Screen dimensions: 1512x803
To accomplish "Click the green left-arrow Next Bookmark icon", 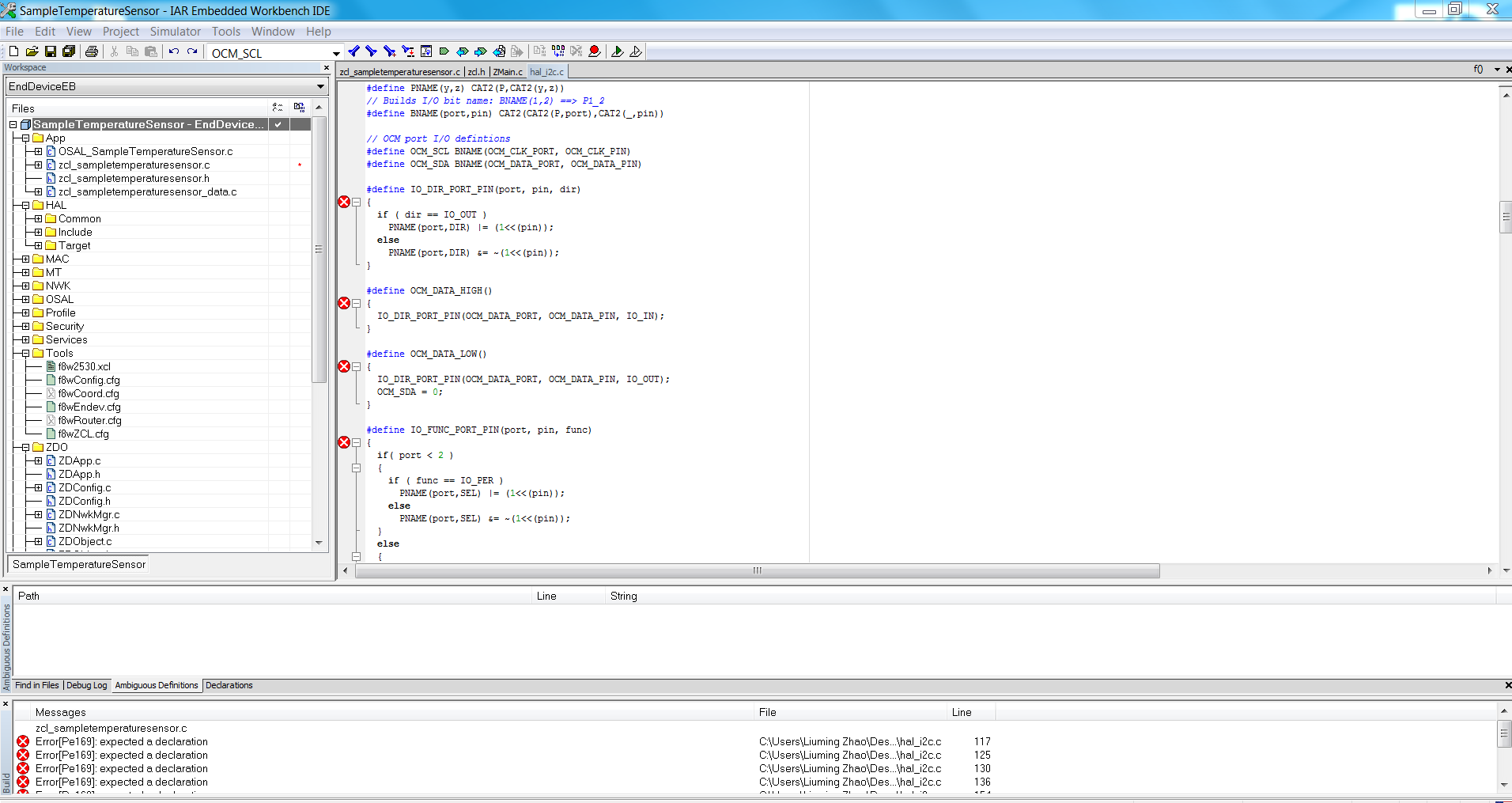I will [x=463, y=51].
